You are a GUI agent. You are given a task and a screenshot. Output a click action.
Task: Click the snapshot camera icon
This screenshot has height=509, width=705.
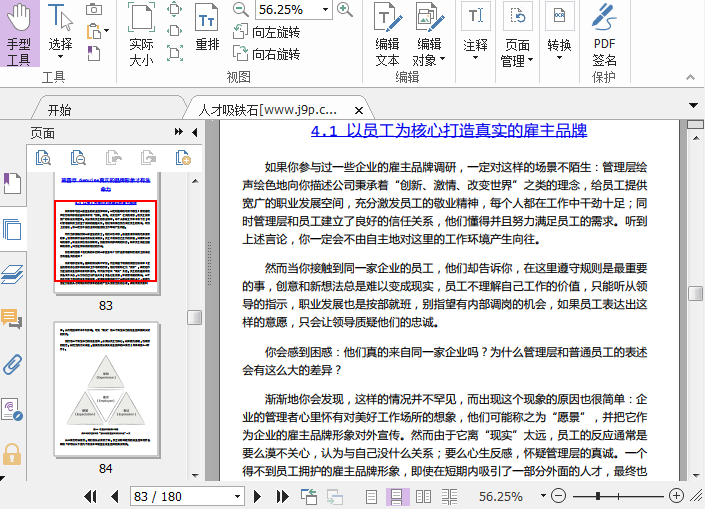pyautogui.click(x=94, y=9)
